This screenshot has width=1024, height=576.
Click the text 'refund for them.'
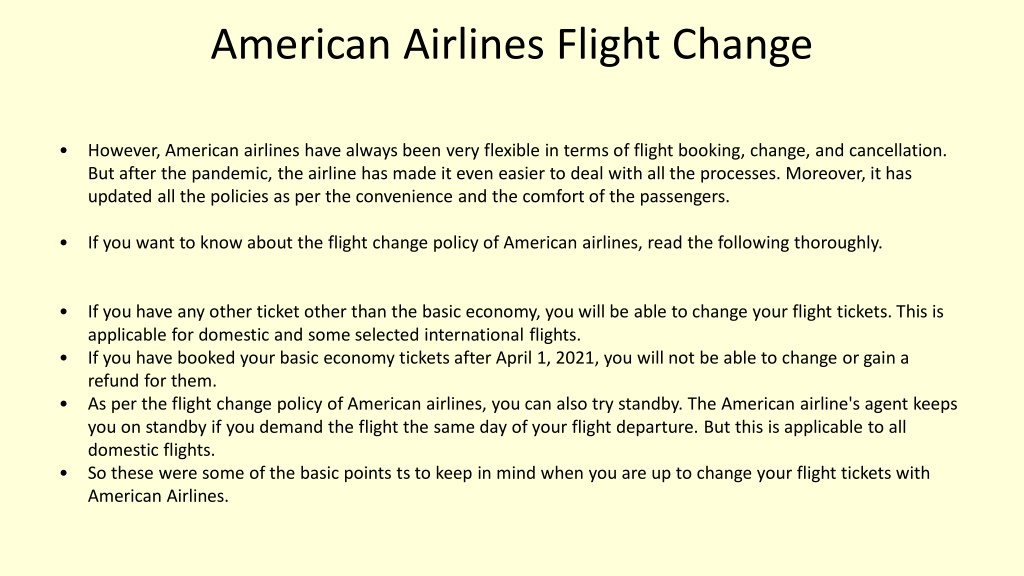[x=152, y=381]
